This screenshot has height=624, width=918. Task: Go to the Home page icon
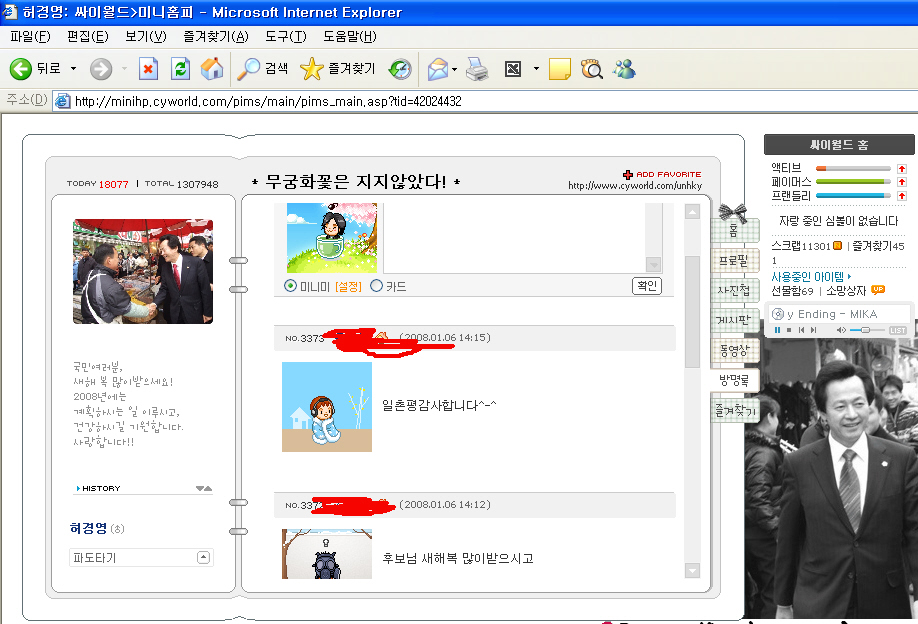tap(212, 69)
